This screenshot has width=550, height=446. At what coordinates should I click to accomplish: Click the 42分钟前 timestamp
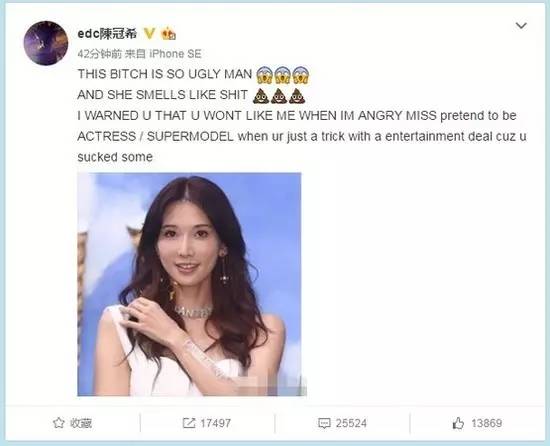pos(100,54)
